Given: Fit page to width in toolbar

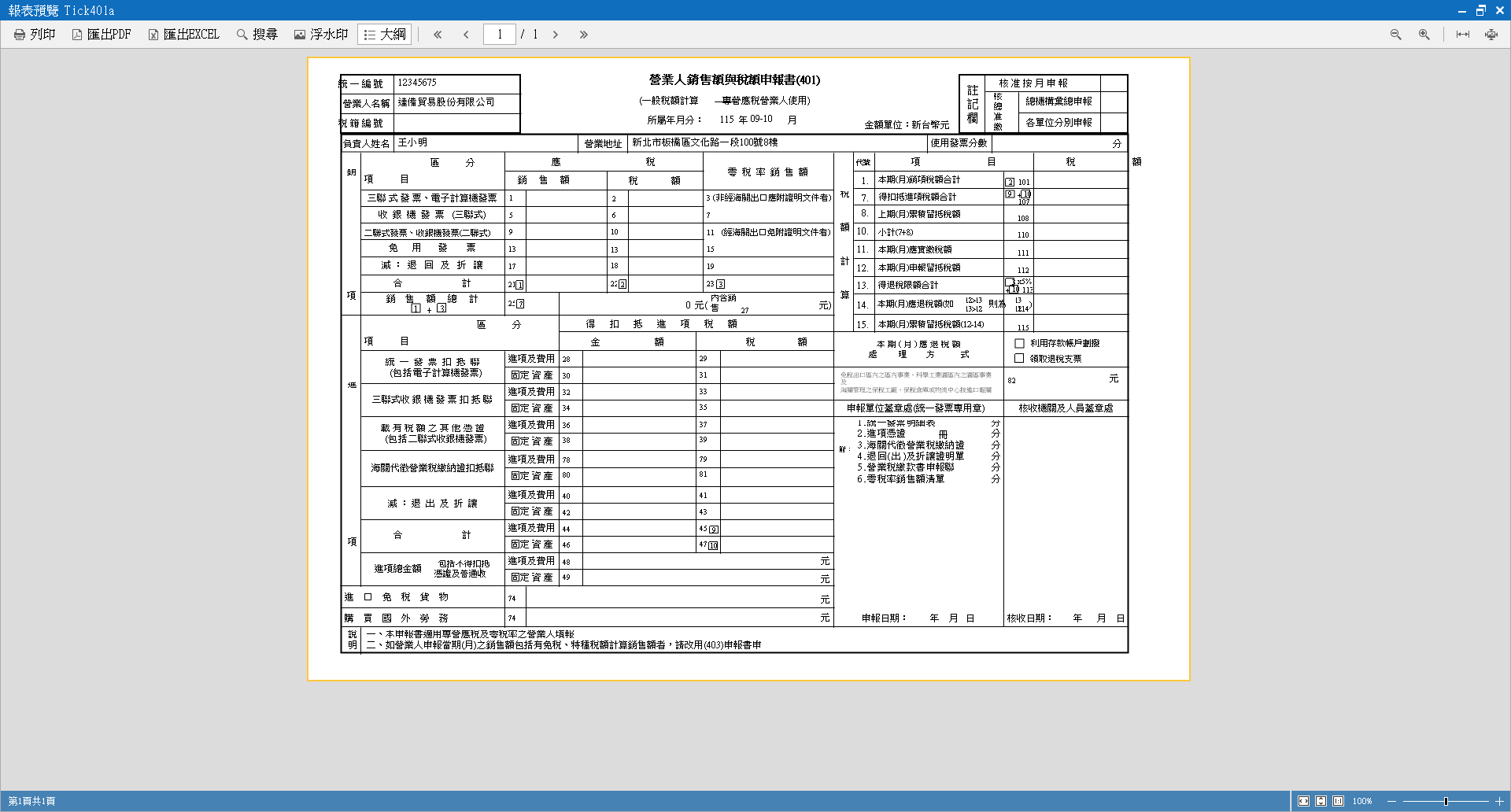Looking at the screenshot, I should 1463,35.
